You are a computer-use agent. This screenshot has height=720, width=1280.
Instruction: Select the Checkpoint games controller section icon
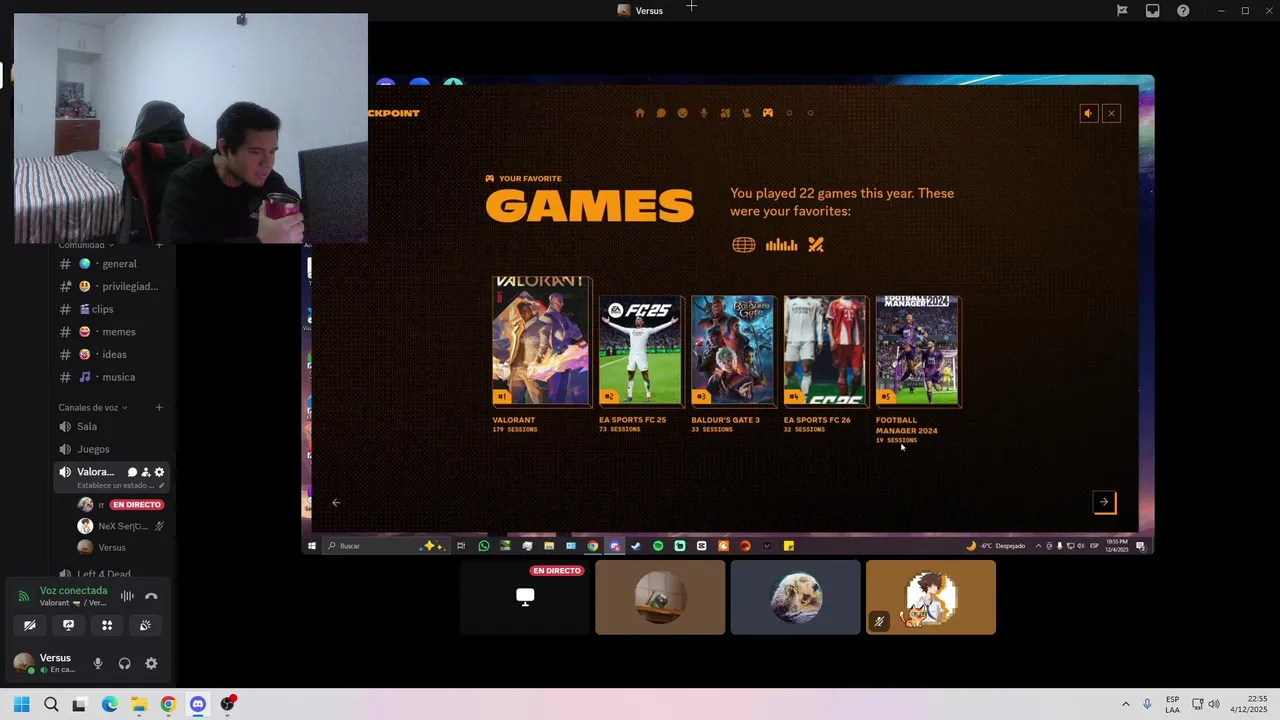(x=768, y=113)
